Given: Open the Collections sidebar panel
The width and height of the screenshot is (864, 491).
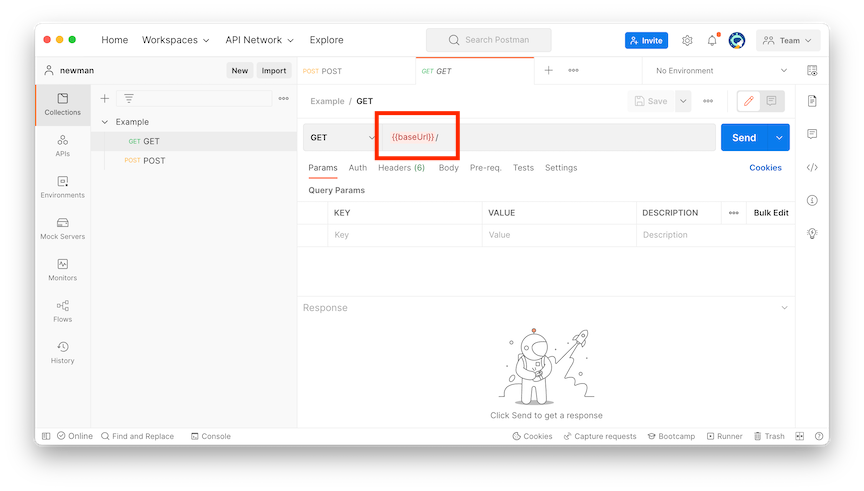Looking at the screenshot, I should point(63,104).
